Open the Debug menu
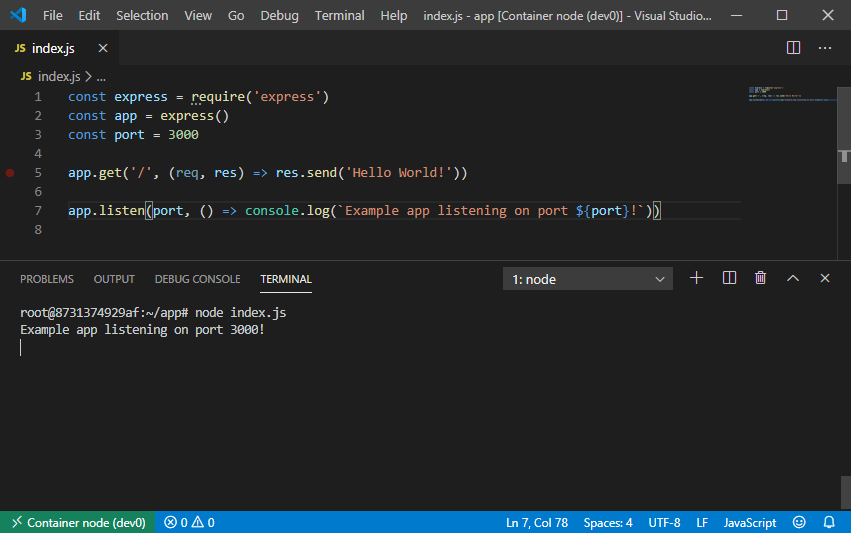The height and width of the screenshot is (533, 851). [x=279, y=16]
